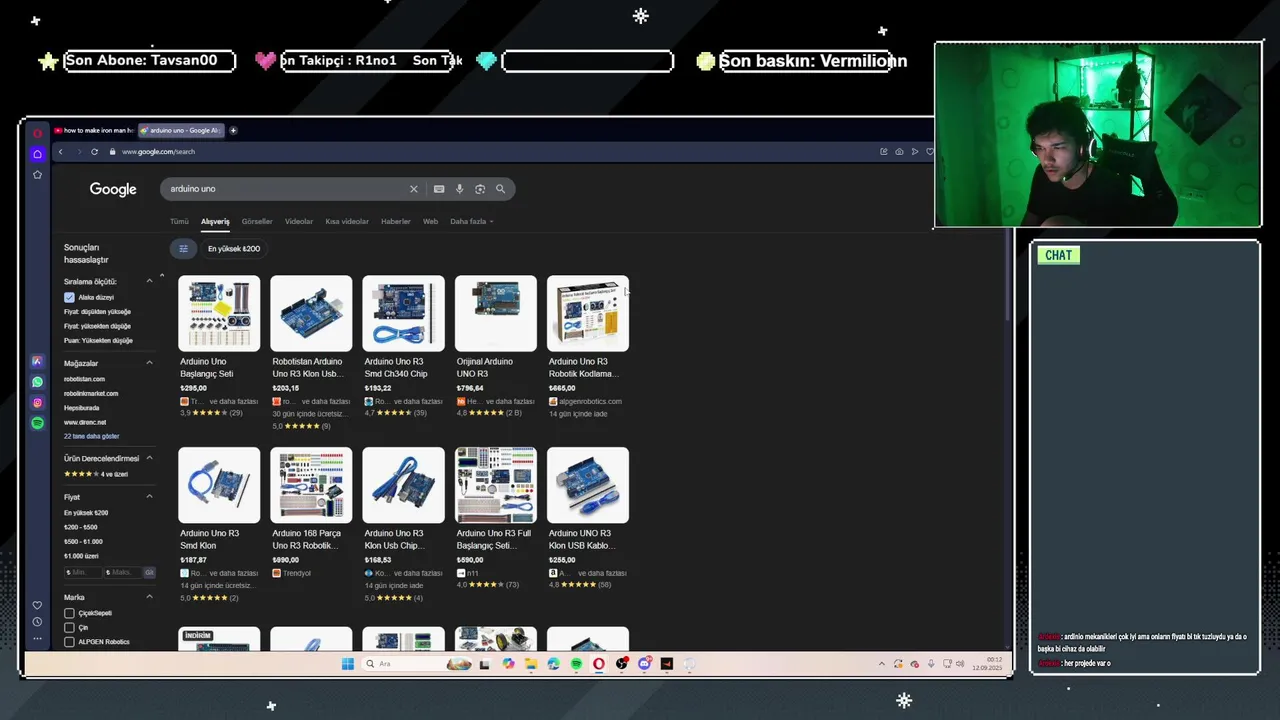Sort by Fiyat: düşükten yükseğe

tap(97, 312)
